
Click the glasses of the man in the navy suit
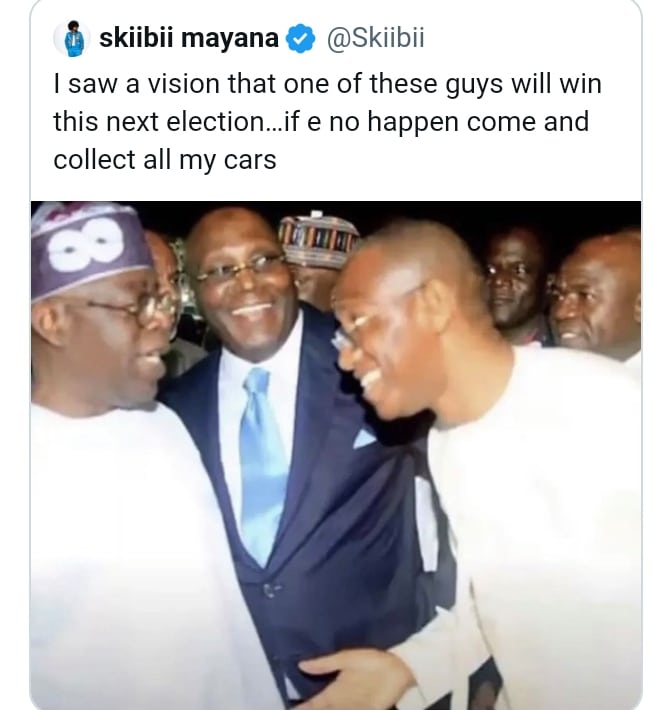tap(240, 269)
